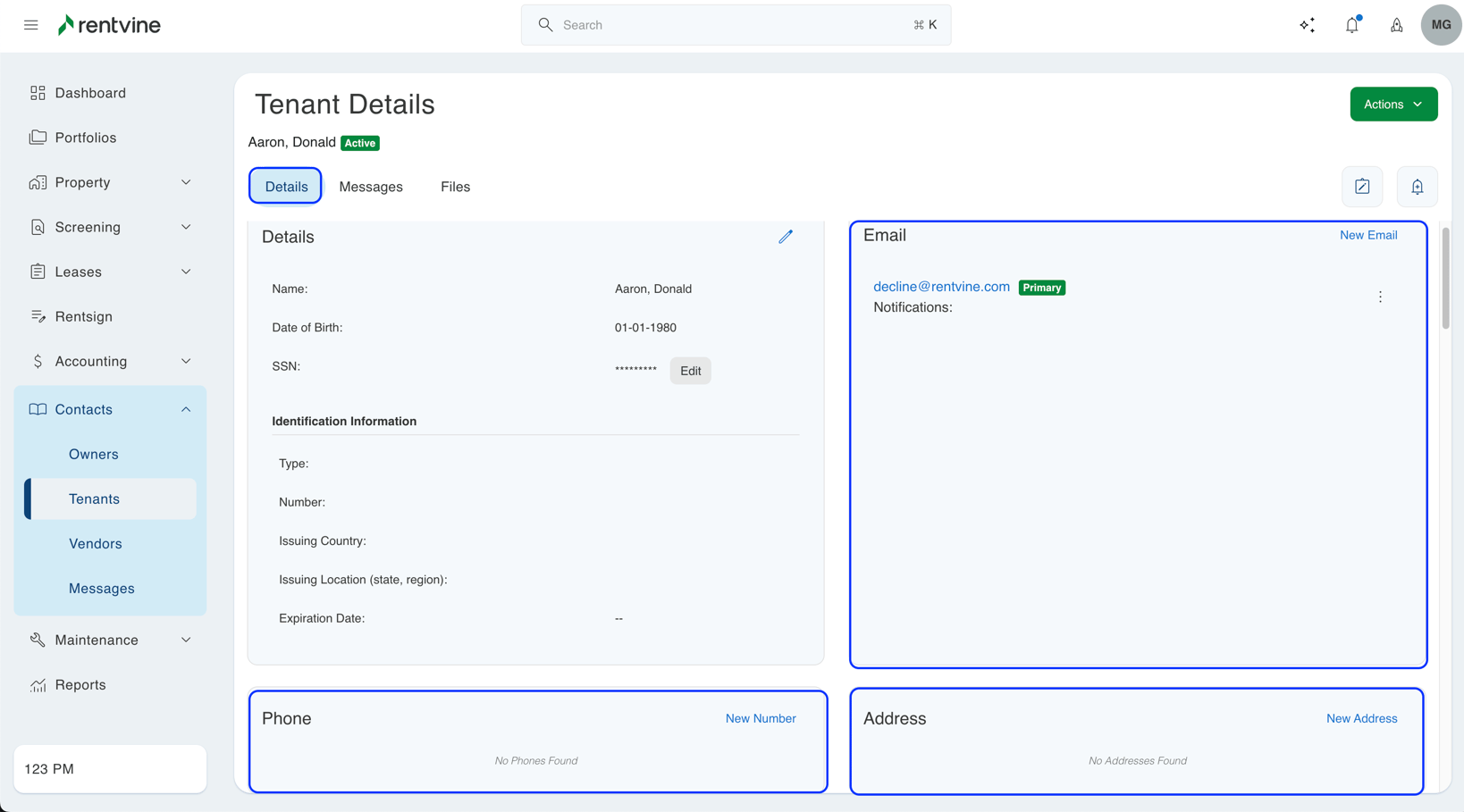
Task: Expand the Accounting sidebar section
Action: tap(185, 361)
